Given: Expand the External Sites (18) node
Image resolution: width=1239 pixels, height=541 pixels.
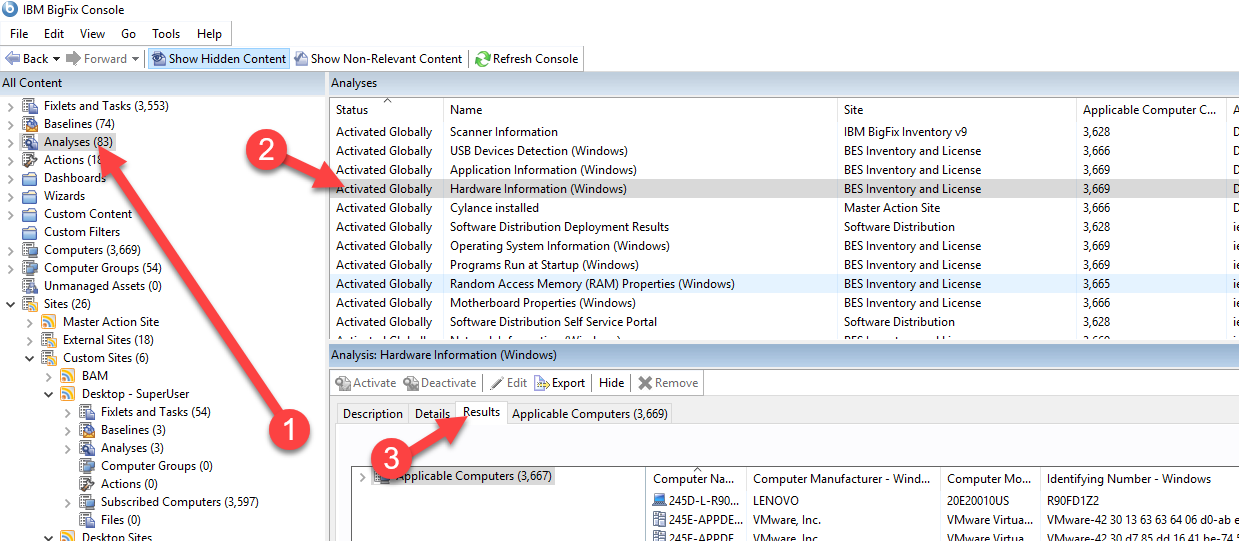Looking at the screenshot, I should click(29, 340).
